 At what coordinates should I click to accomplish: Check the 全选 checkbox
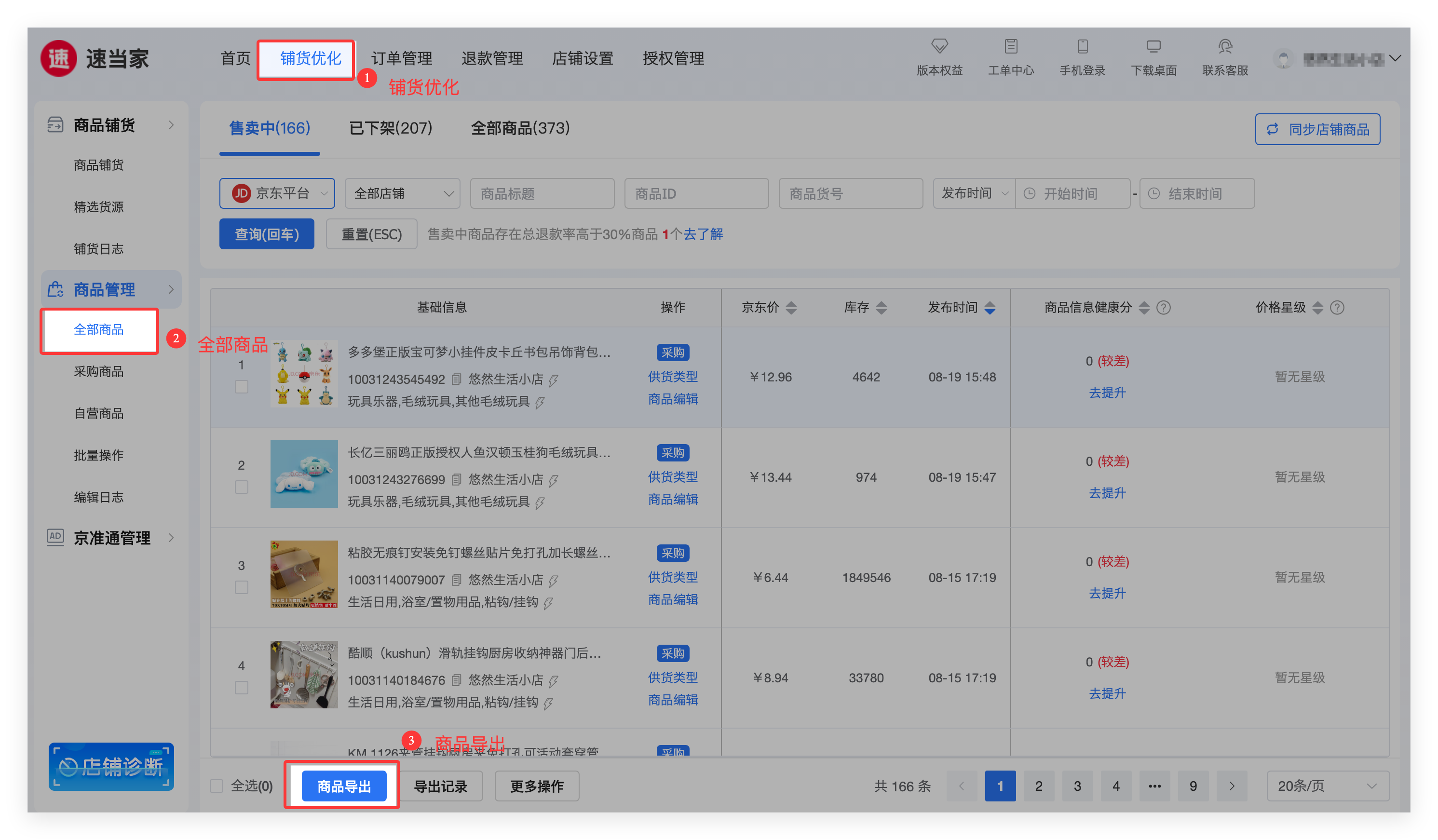217,786
